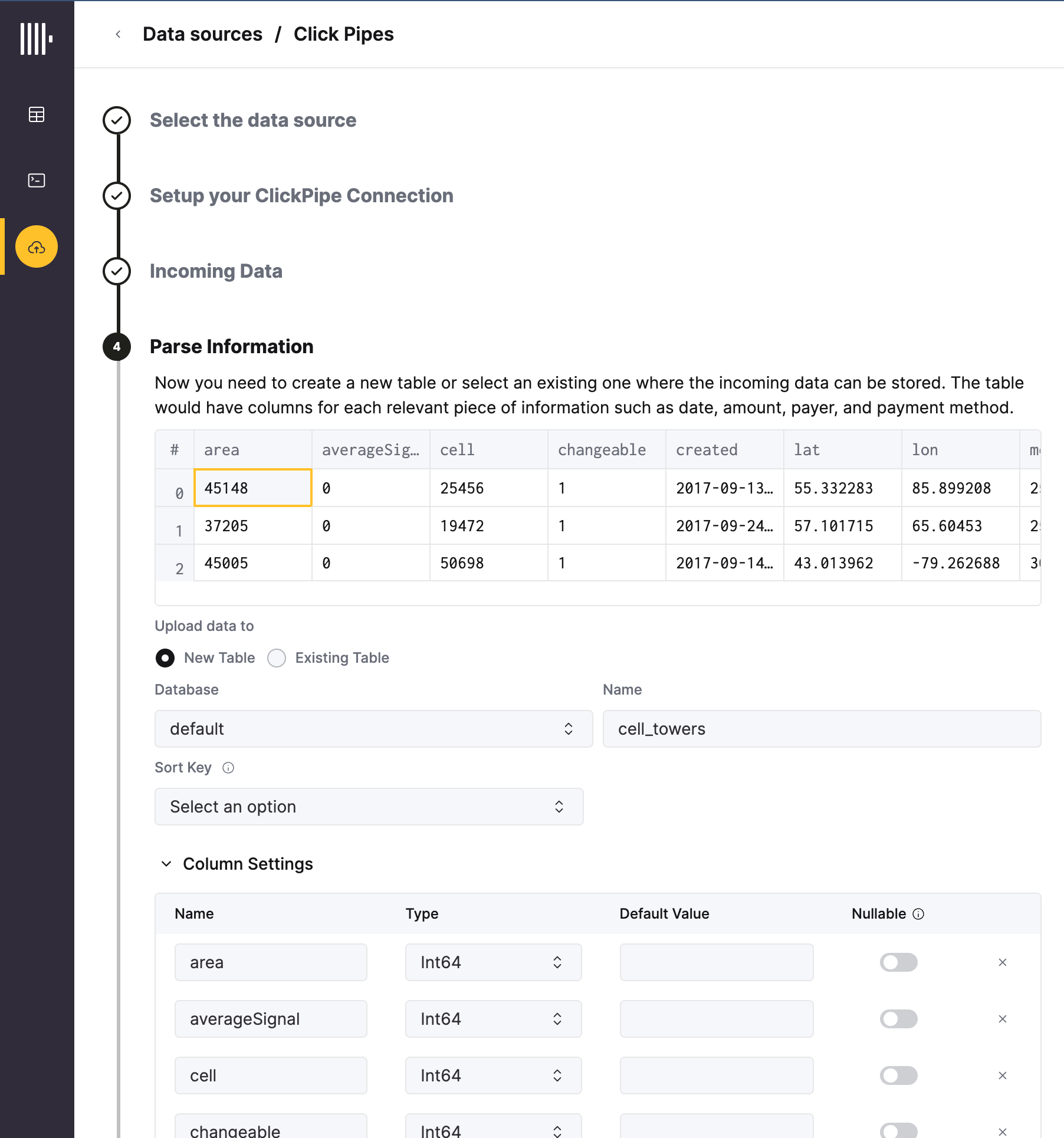Open the Type dropdown for cell
The height and width of the screenshot is (1138, 1064).
pyautogui.click(x=494, y=1075)
